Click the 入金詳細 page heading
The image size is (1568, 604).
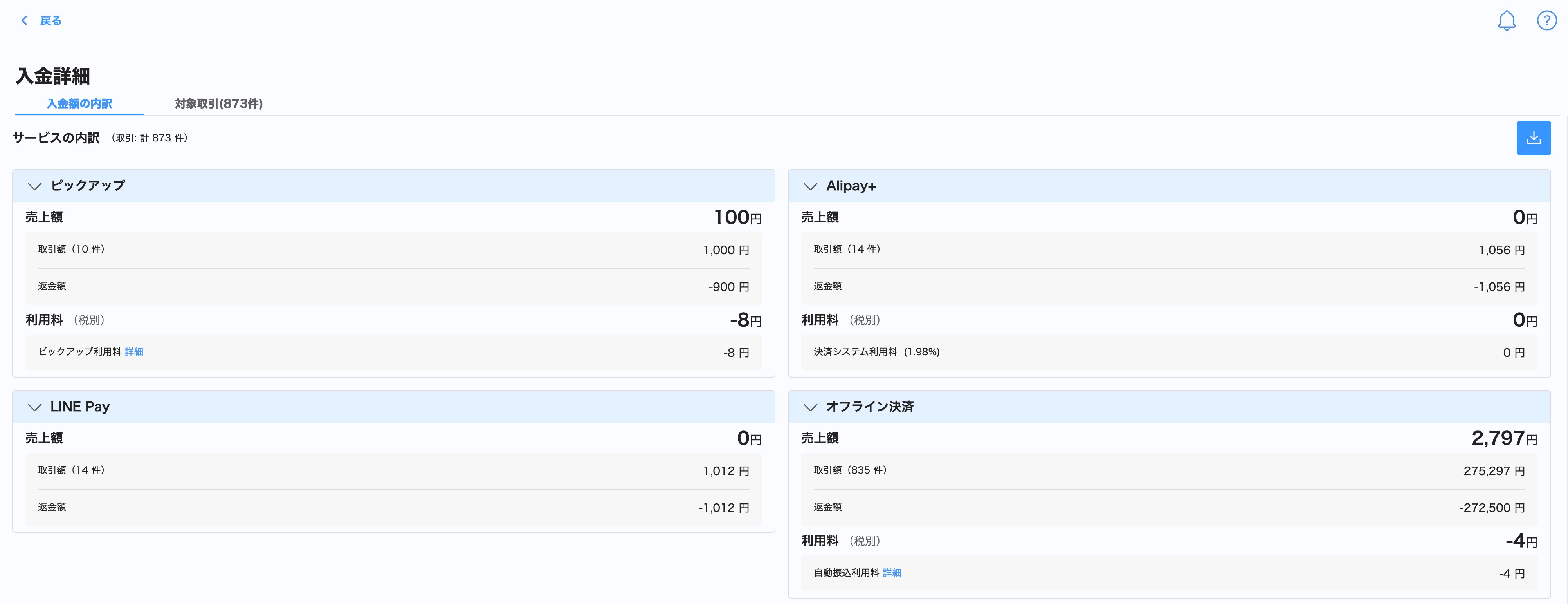pos(53,76)
